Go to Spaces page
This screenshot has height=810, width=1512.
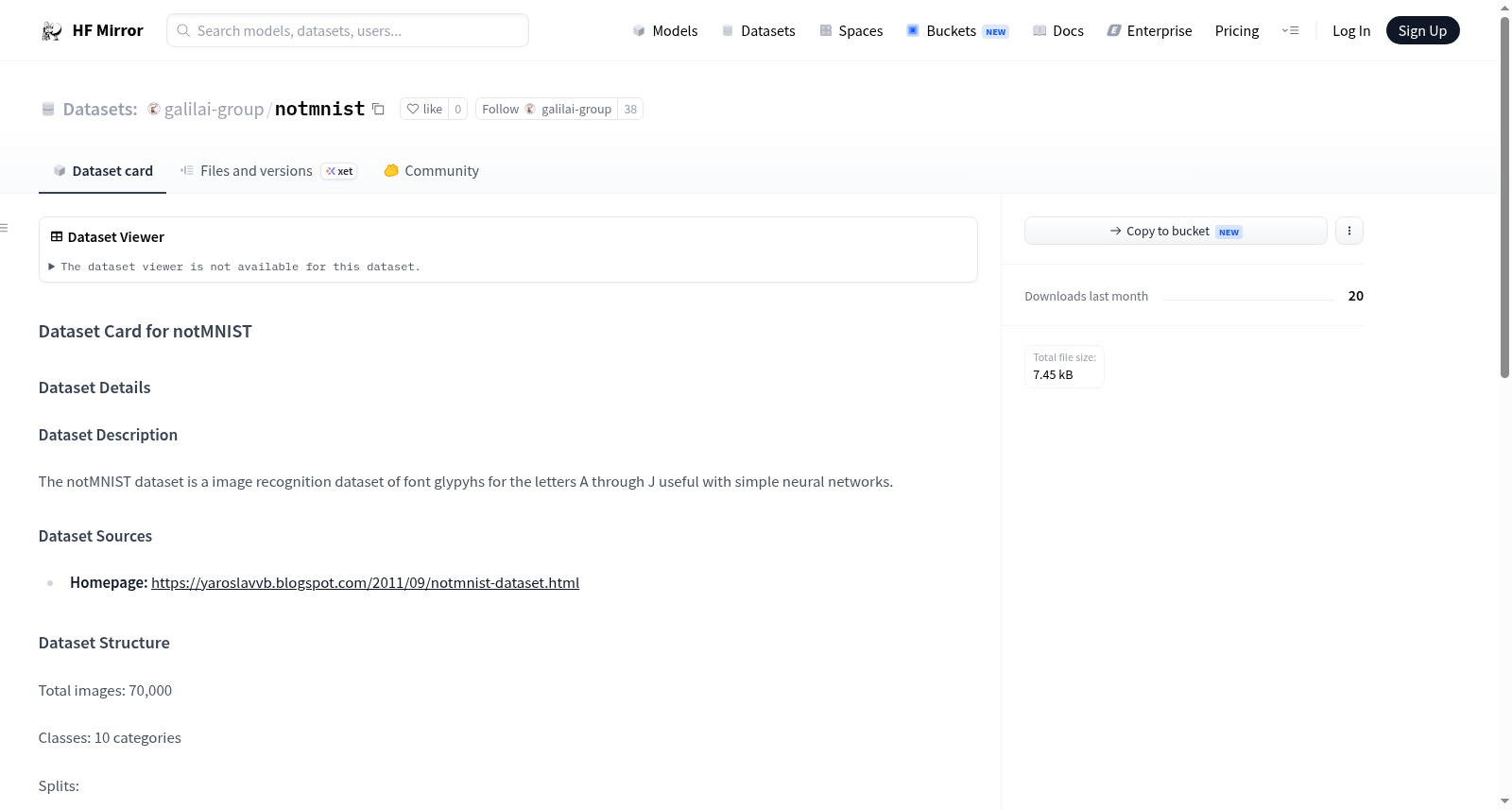point(850,30)
